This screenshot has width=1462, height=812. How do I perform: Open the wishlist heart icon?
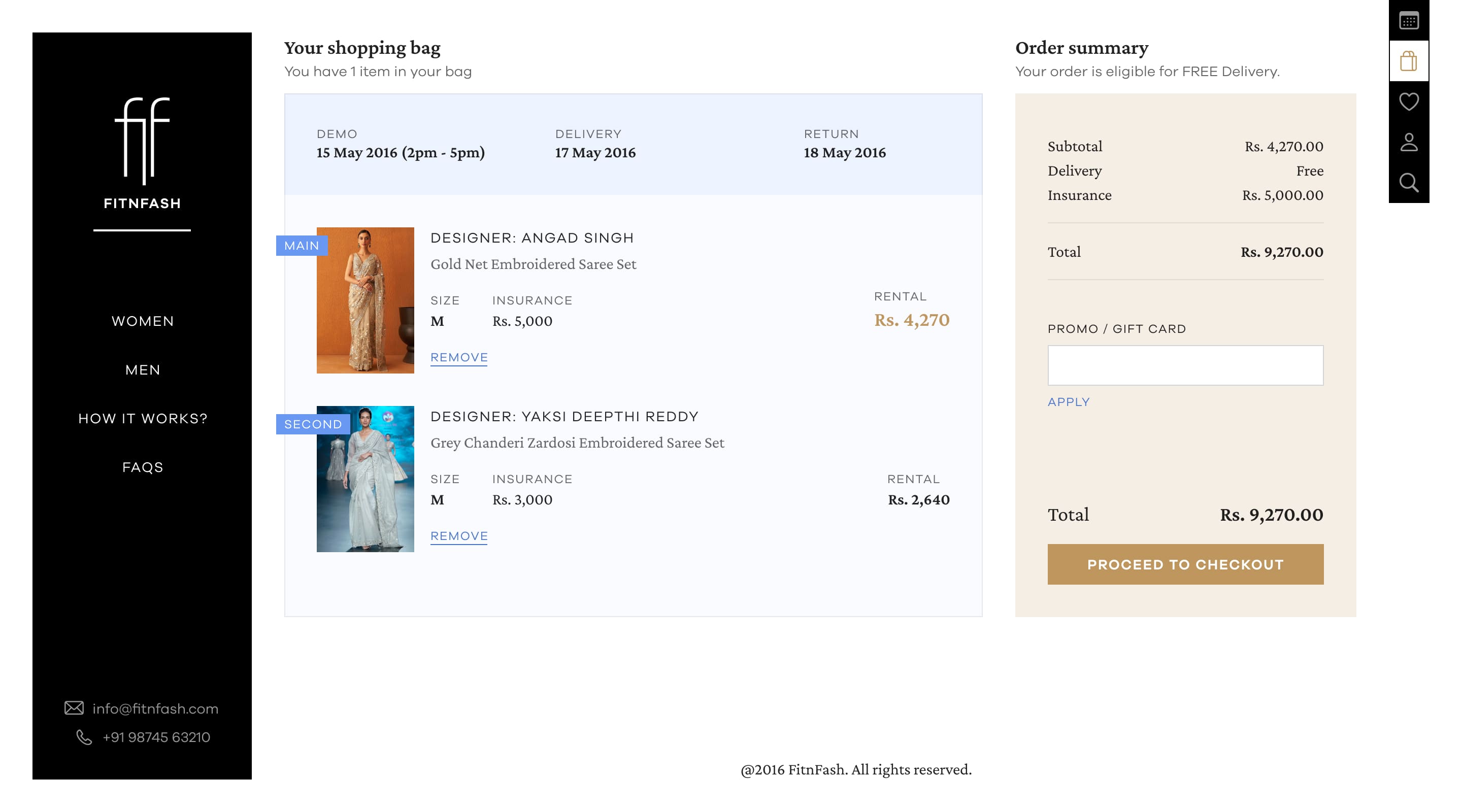tap(1408, 101)
